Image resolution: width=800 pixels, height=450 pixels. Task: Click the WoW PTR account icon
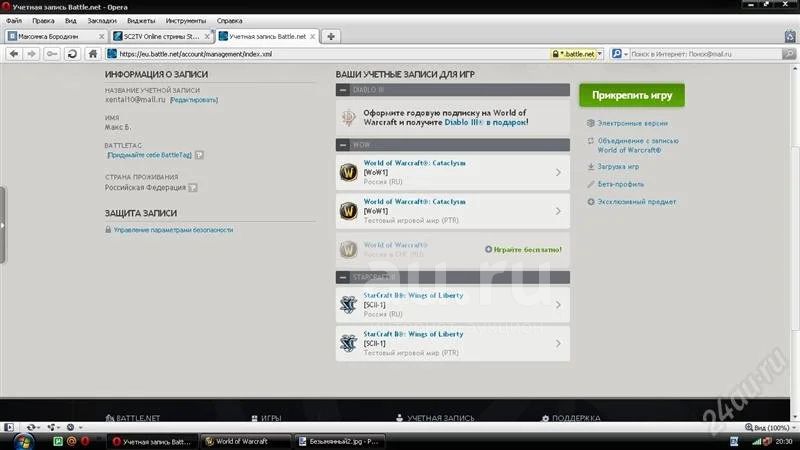pos(348,211)
